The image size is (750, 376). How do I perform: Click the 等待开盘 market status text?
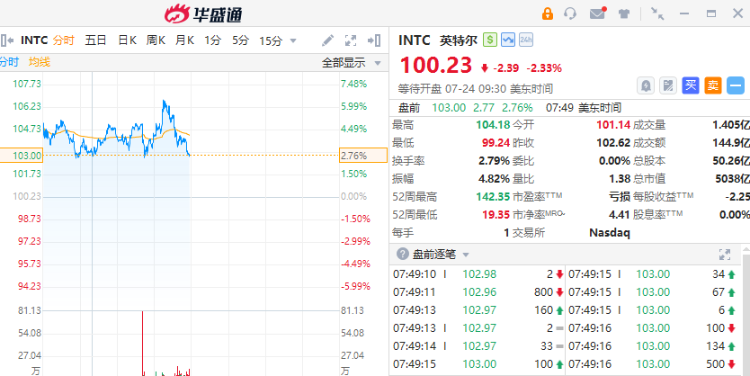pyautogui.click(x=419, y=89)
